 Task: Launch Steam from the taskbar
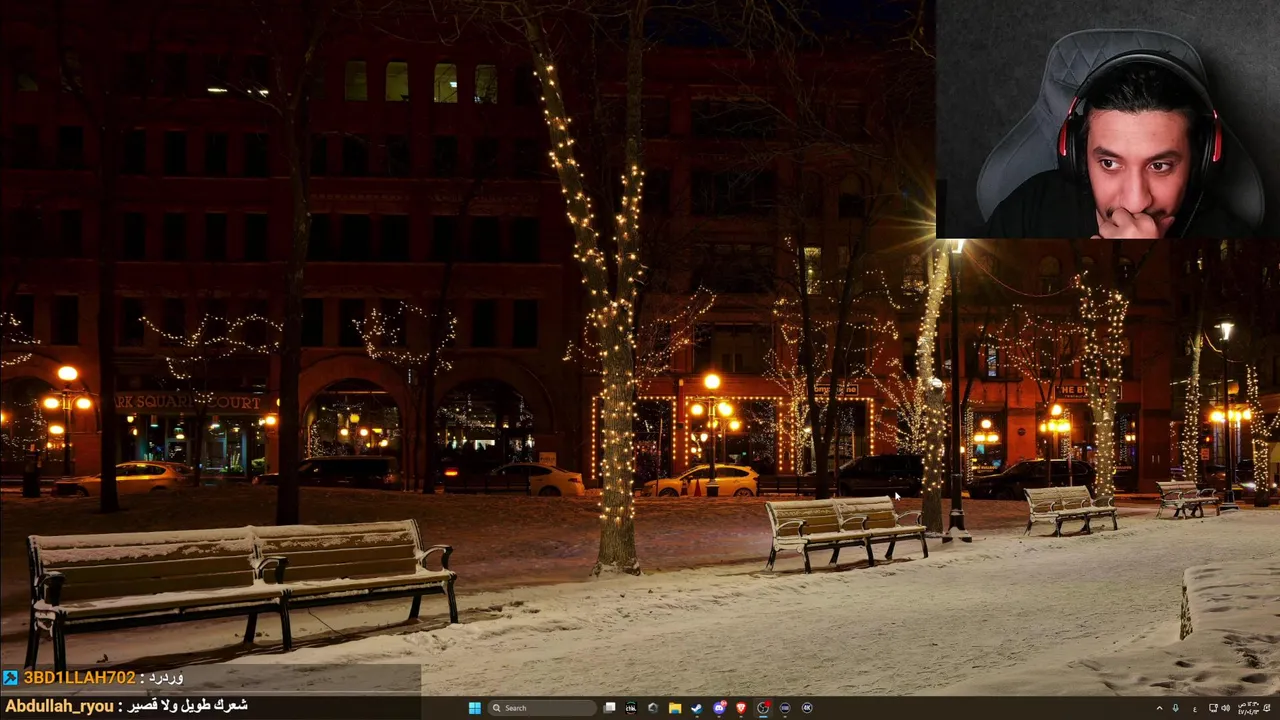click(x=696, y=708)
